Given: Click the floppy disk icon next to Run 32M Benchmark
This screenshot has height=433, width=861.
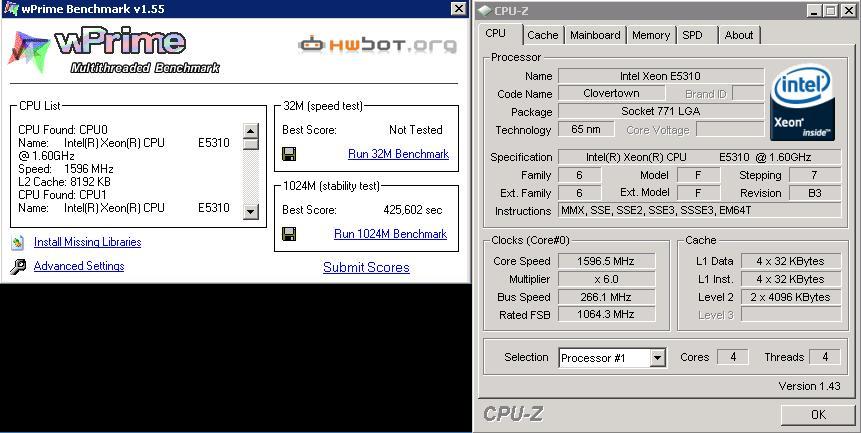Looking at the screenshot, I should point(289,154).
